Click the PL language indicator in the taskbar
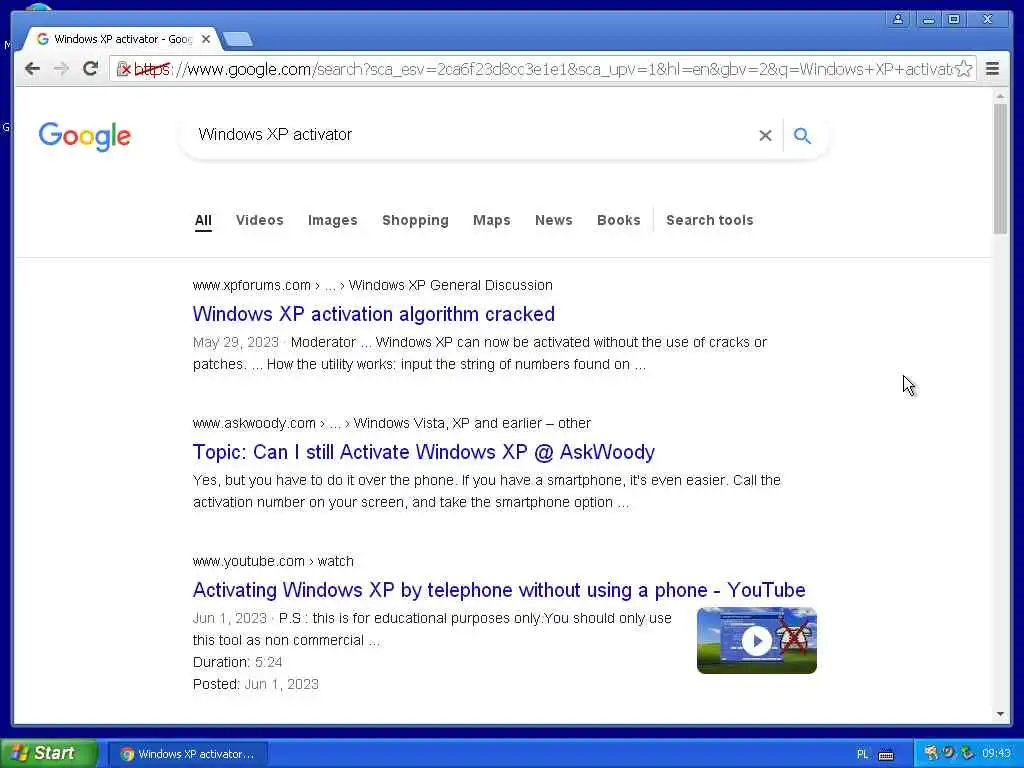1024x768 pixels. coord(862,754)
